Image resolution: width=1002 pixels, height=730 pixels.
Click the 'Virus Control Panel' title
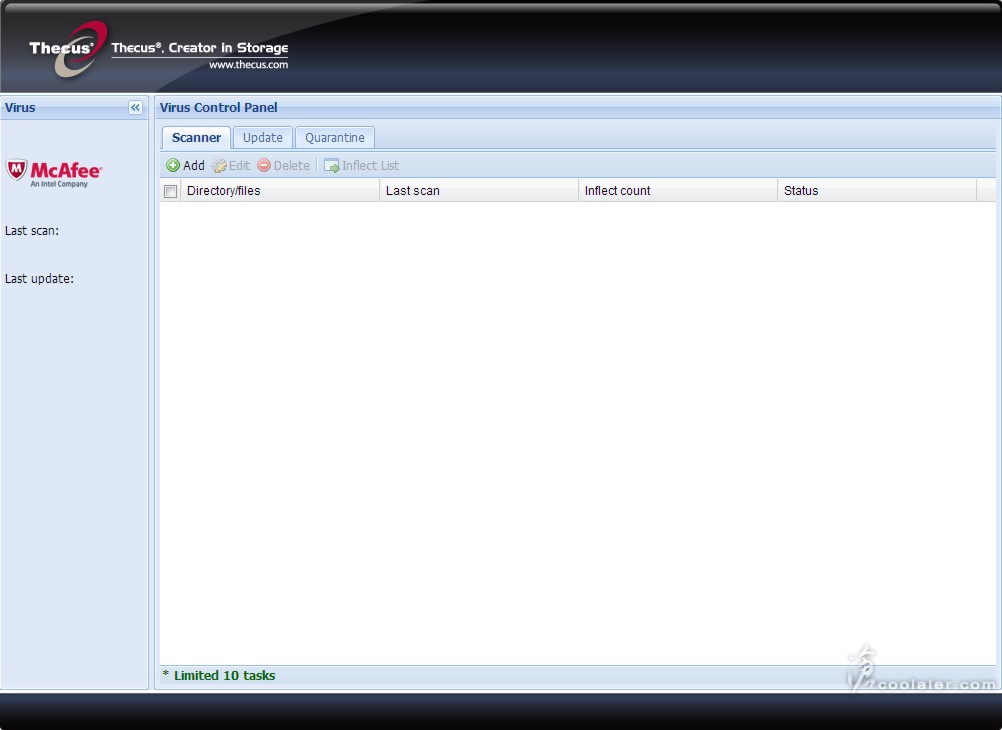(219, 107)
